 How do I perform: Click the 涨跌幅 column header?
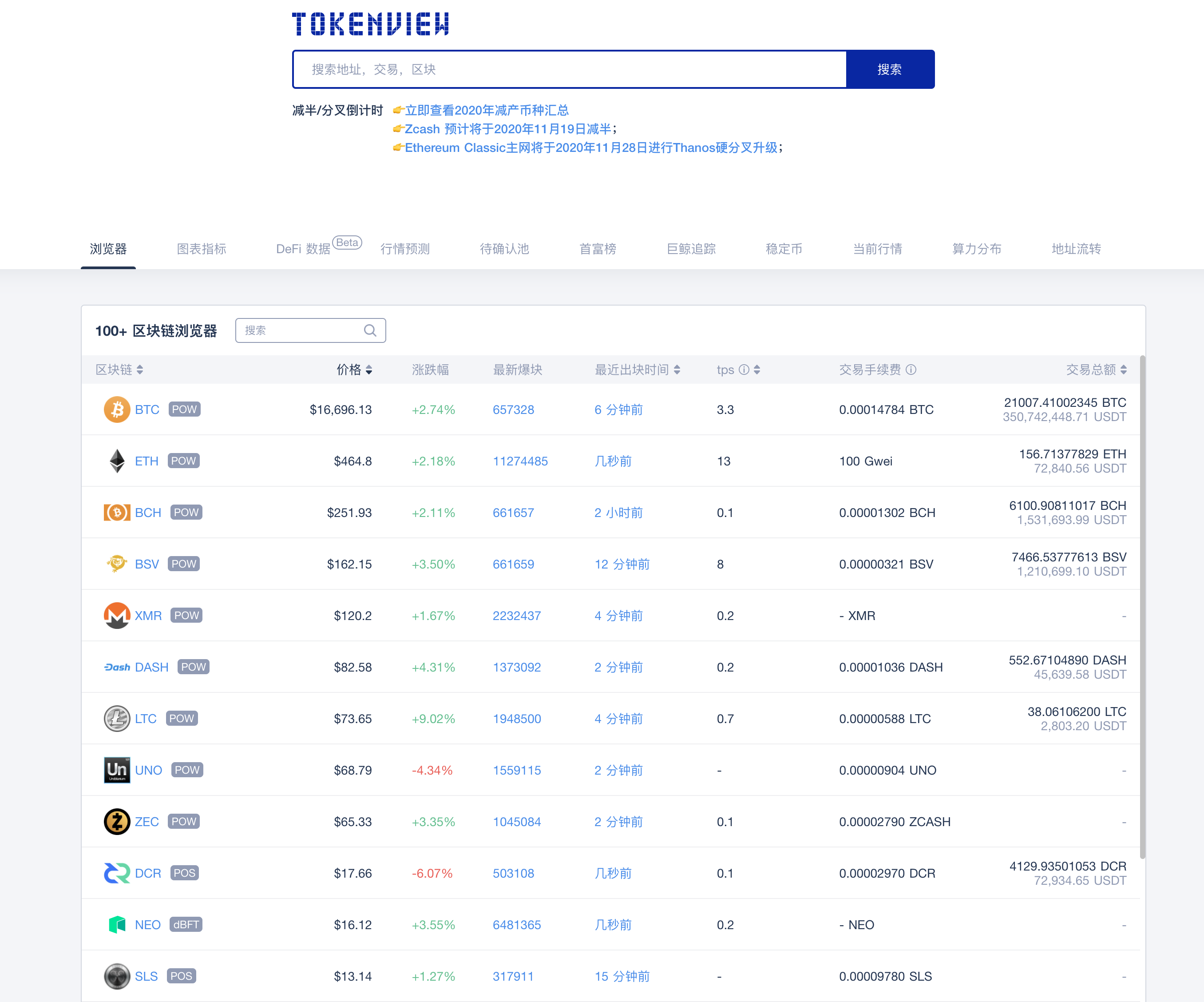point(431,370)
